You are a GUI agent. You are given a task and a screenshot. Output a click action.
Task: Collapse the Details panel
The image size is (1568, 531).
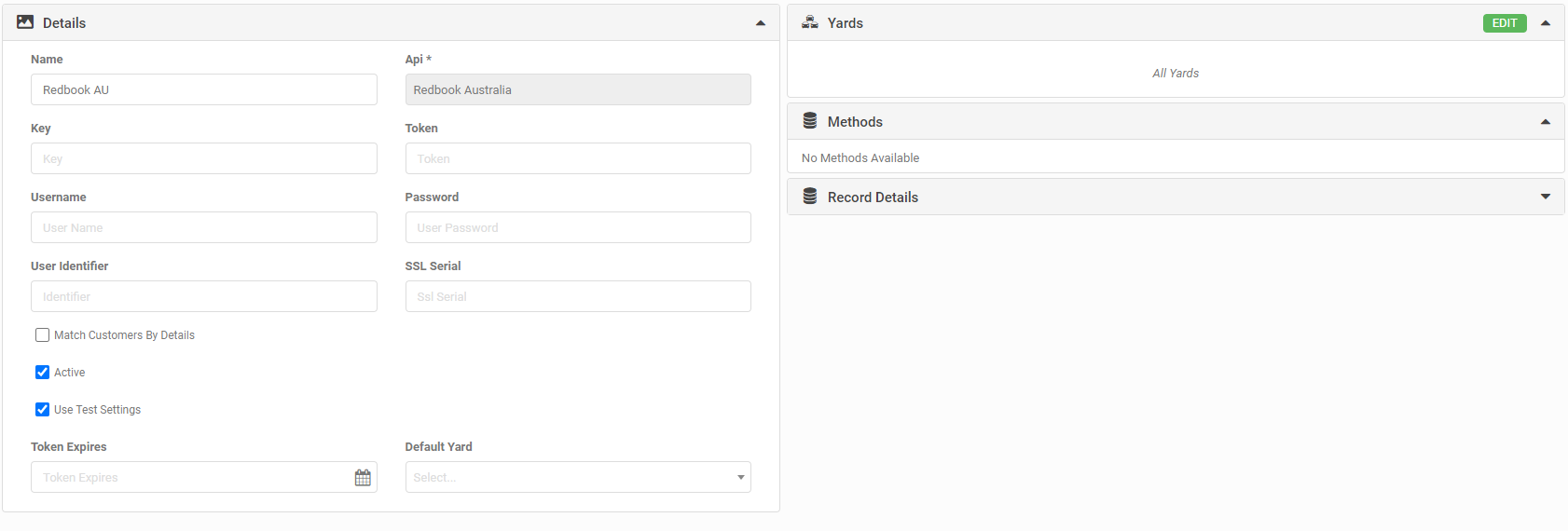pyautogui.click(x=761, y=23)
